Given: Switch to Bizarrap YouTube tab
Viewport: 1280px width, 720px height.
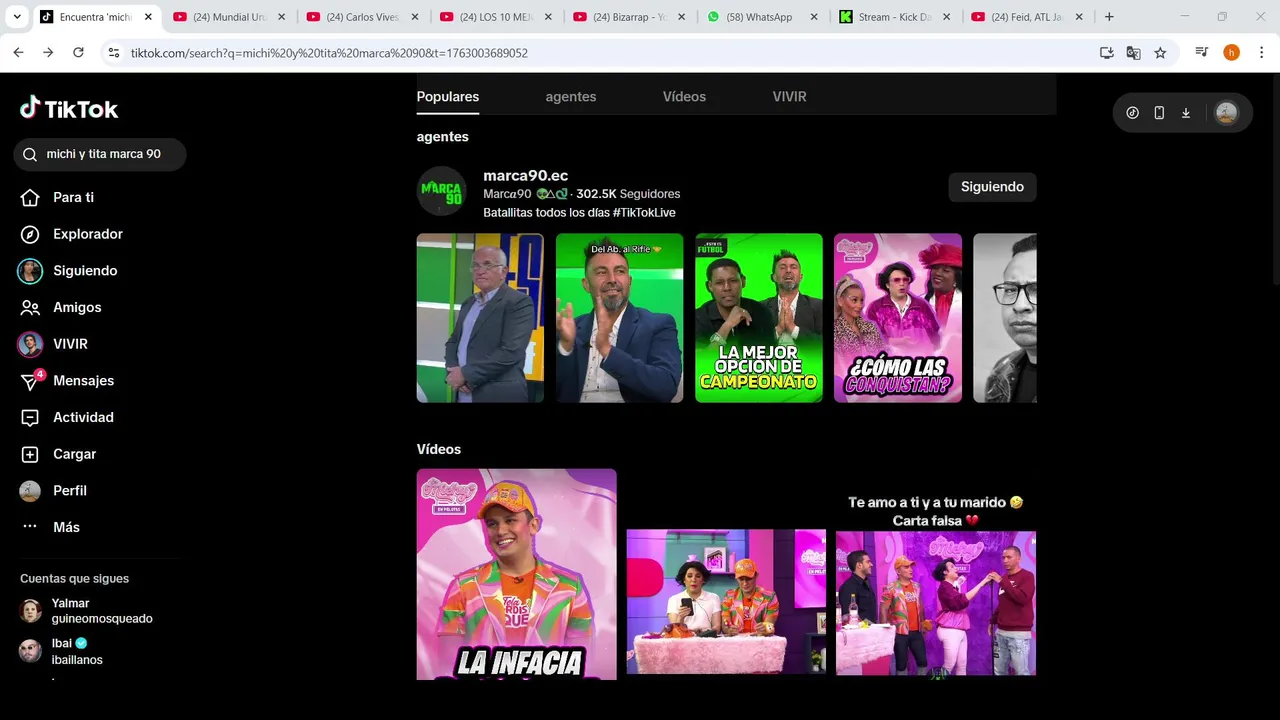Looking at the screenshot, I should 628,17.
